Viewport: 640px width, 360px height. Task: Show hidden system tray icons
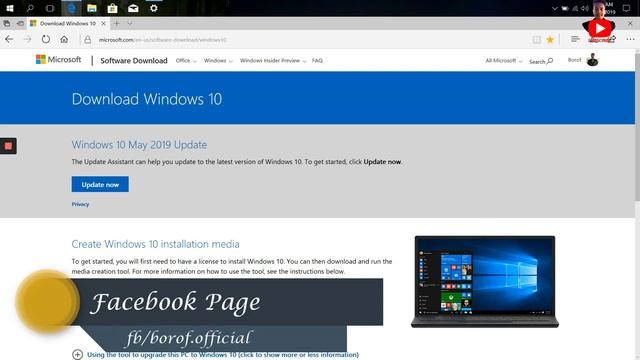(554, 8)
